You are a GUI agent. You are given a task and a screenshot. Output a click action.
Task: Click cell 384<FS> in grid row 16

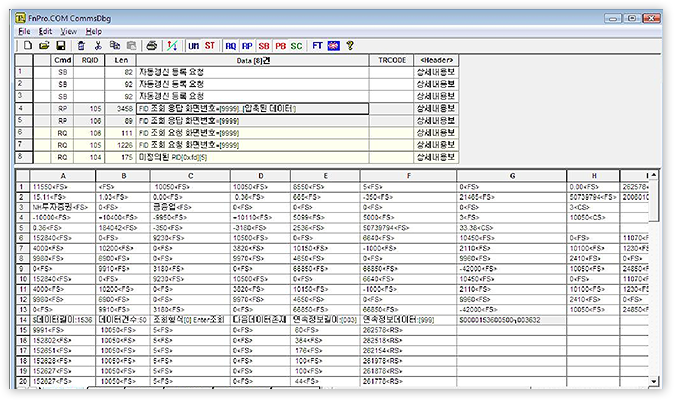click(325, 341)
